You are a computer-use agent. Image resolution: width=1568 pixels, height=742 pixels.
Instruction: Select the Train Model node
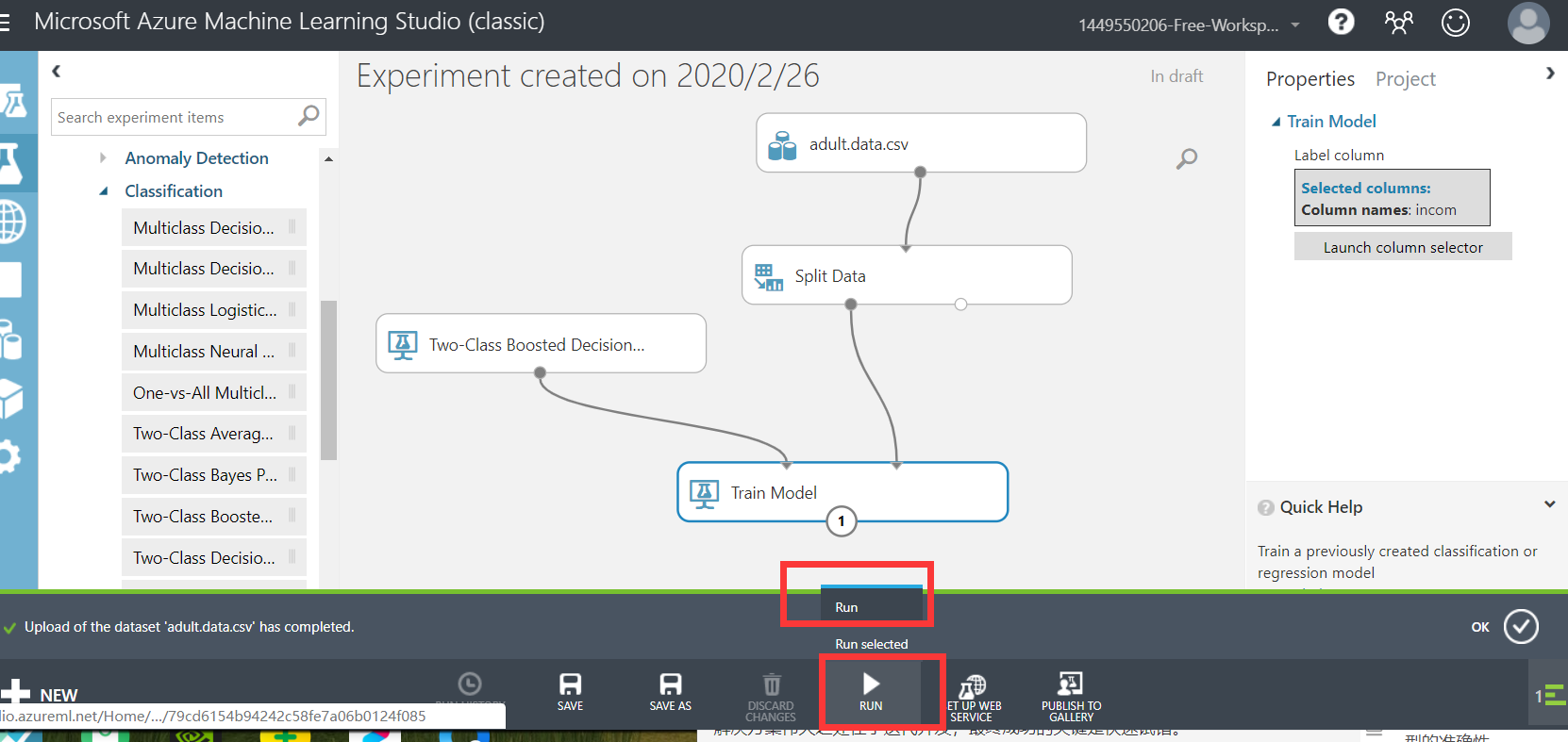click(842, 492)
